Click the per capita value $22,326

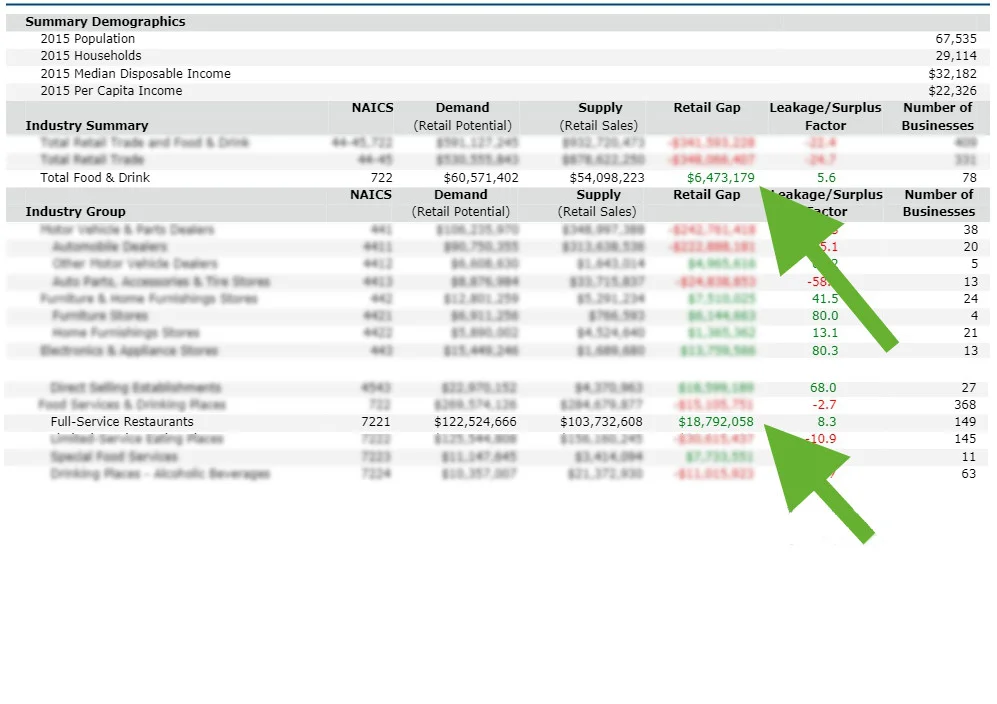(952, 91)
